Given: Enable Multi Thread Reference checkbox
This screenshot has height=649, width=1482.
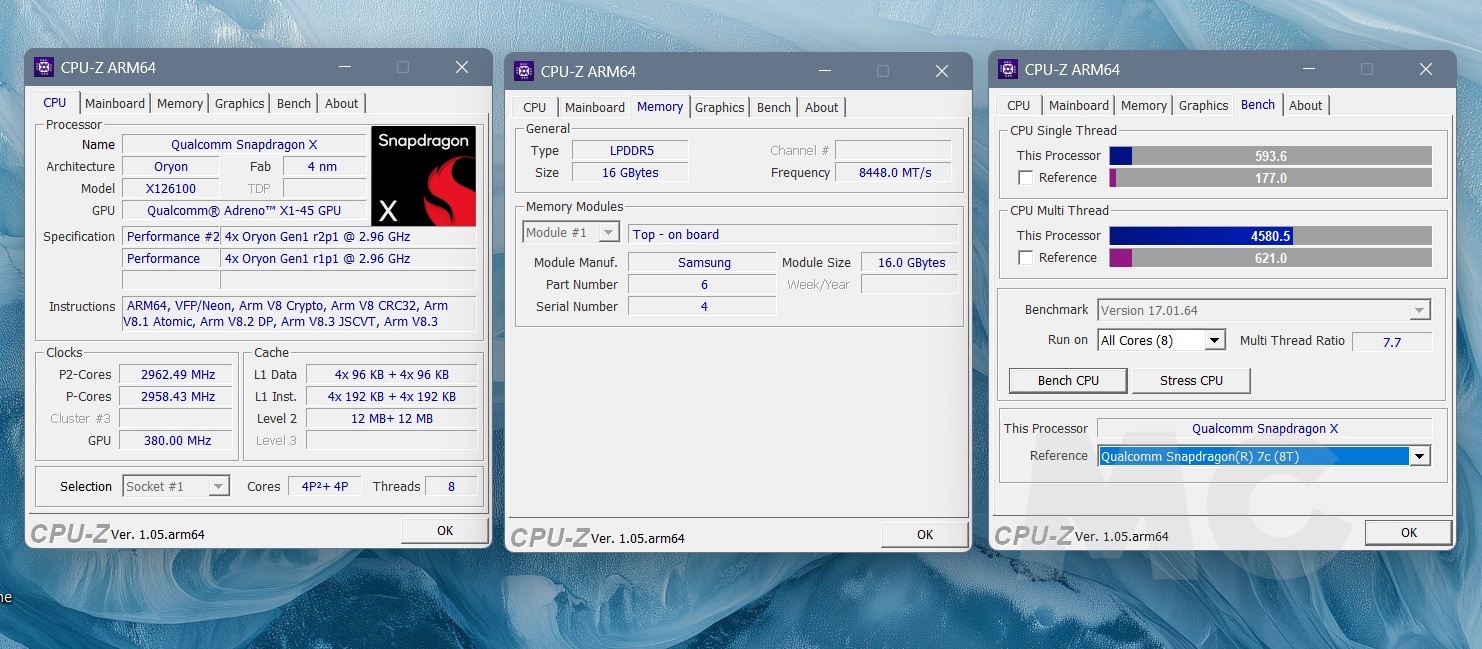Looking at the screenshot, I should (1025, 258).
